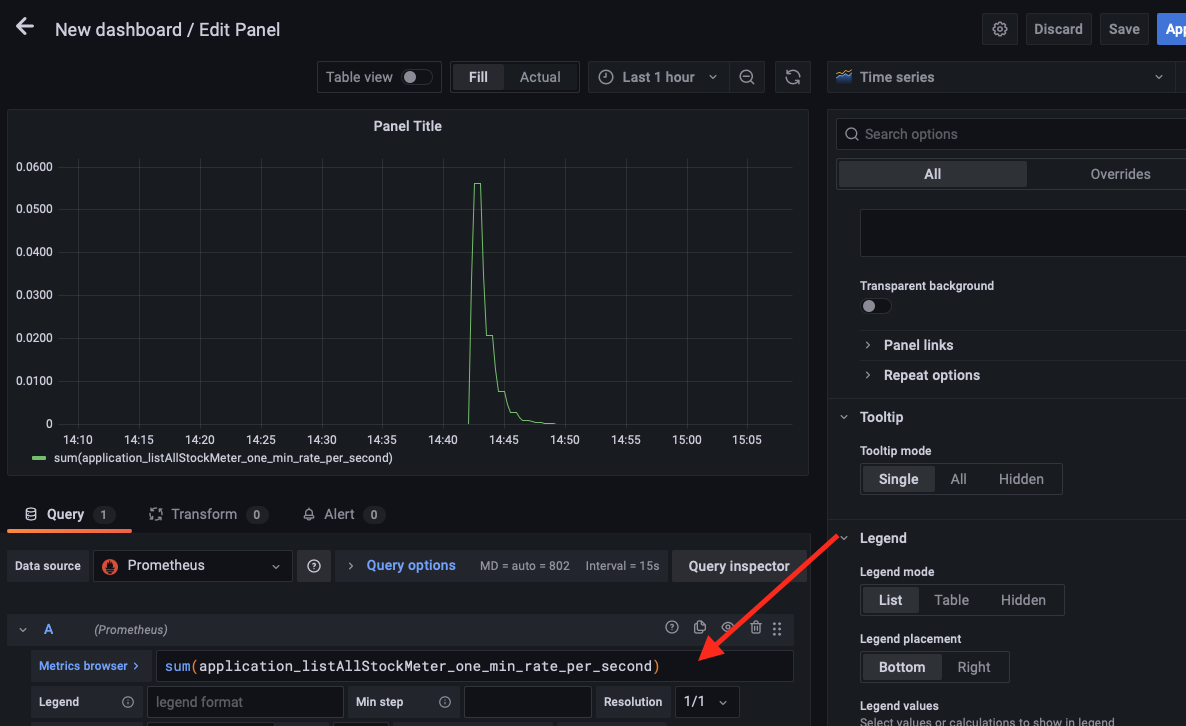This screenshot has height=726, width=1186.
Task: Open the Prometheus data source dropdown
Action: (193, 566)
